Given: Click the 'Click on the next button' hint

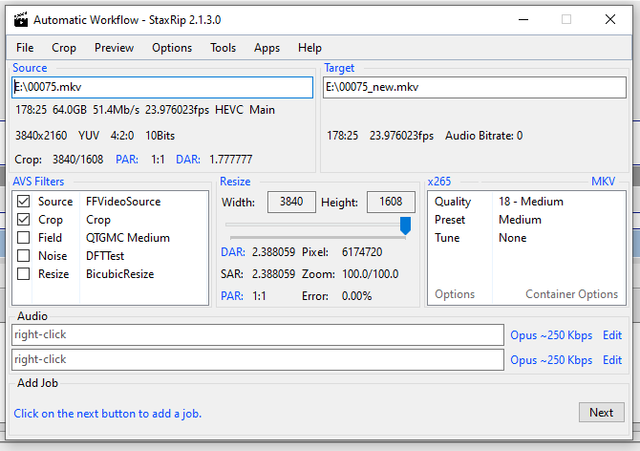Looking at the screenshot, I should coord(108,414).
